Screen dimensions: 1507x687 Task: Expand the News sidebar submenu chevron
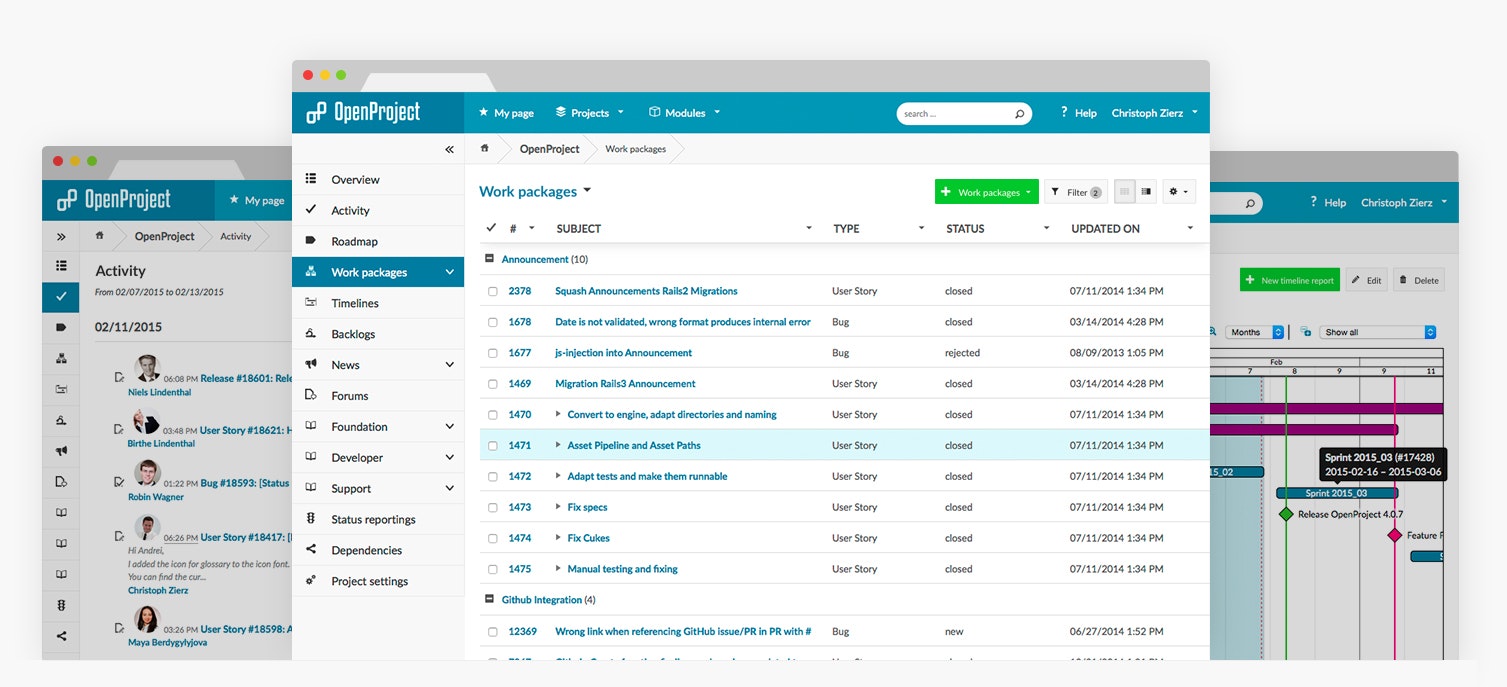coord(450,365)
